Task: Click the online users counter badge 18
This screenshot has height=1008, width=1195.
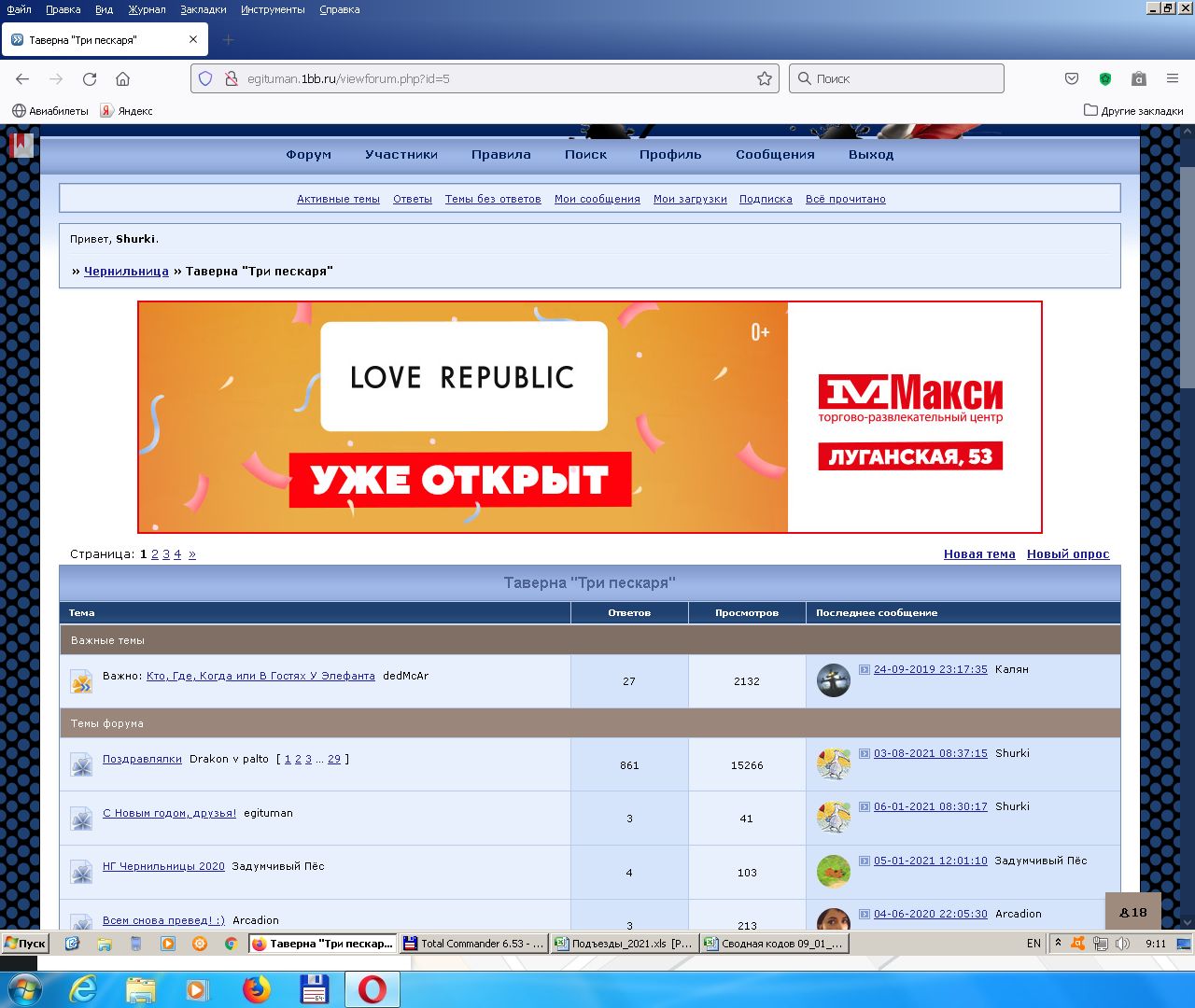Action: coord(1133,912)
